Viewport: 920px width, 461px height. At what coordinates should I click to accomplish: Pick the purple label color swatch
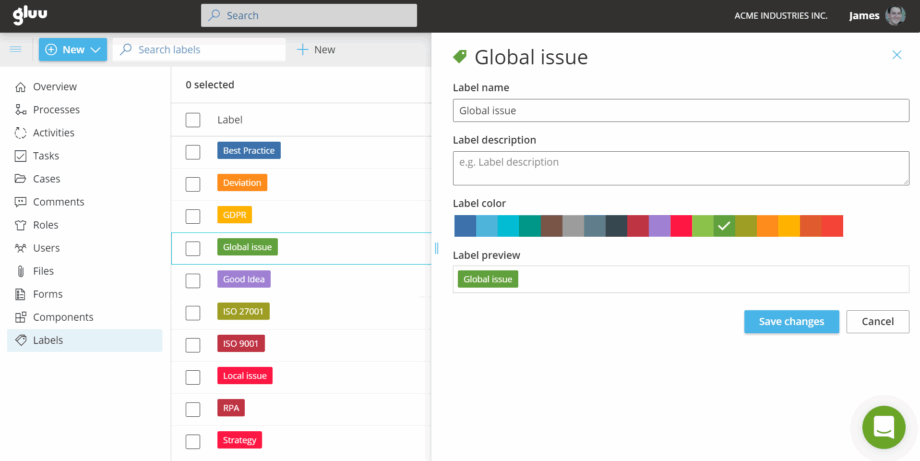click(660, 226)
